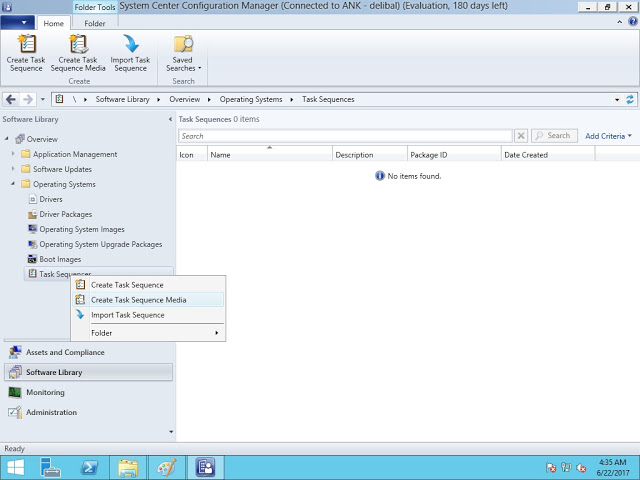Collapse the Operating Systems tree node
The height and width of the screenshot is (480, 640).
14,184
